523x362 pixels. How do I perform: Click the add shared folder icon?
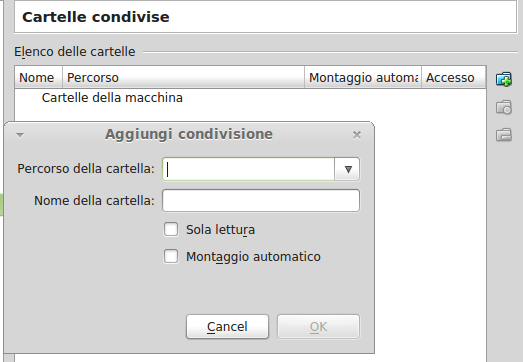tap(504, 79)
